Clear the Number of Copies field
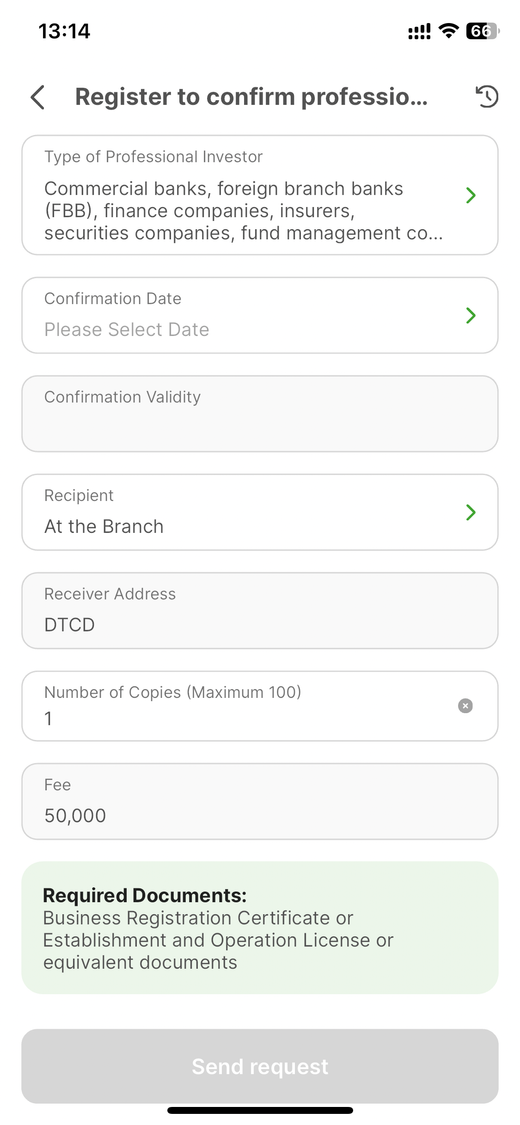Viewport: 520px width, 1125px height. tap(465, 706)
